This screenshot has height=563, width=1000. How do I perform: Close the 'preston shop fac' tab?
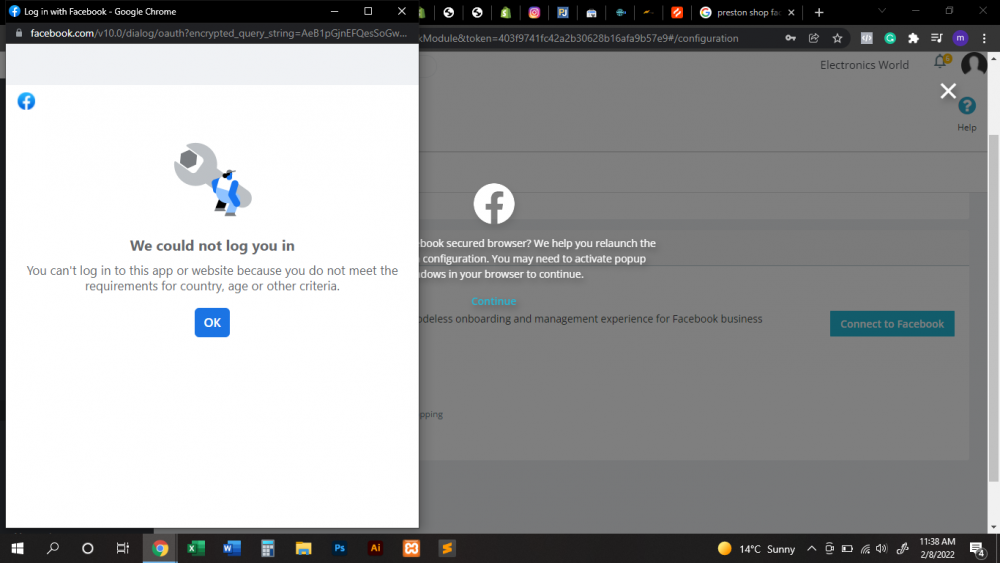point(791,12)
